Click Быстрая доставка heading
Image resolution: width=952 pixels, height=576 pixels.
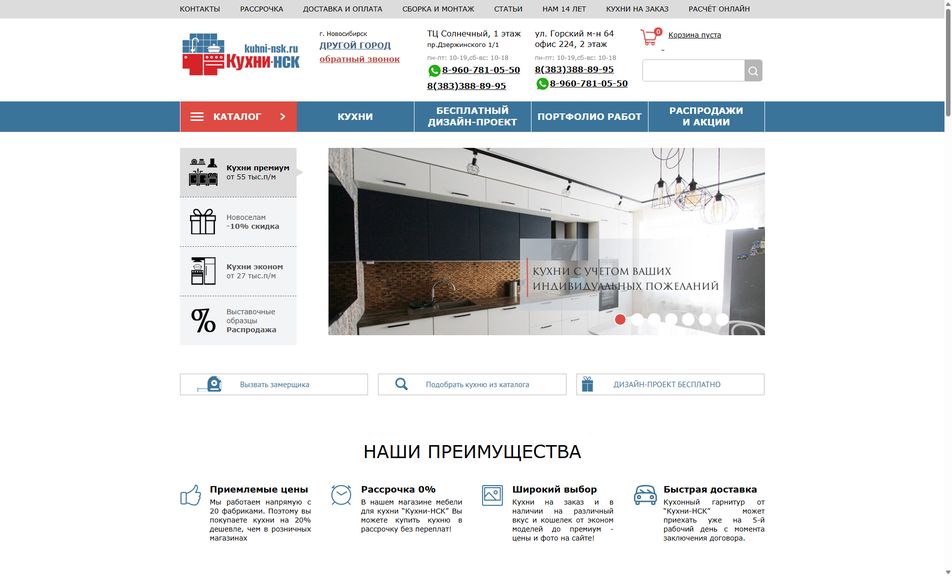[x=710, y=489]
